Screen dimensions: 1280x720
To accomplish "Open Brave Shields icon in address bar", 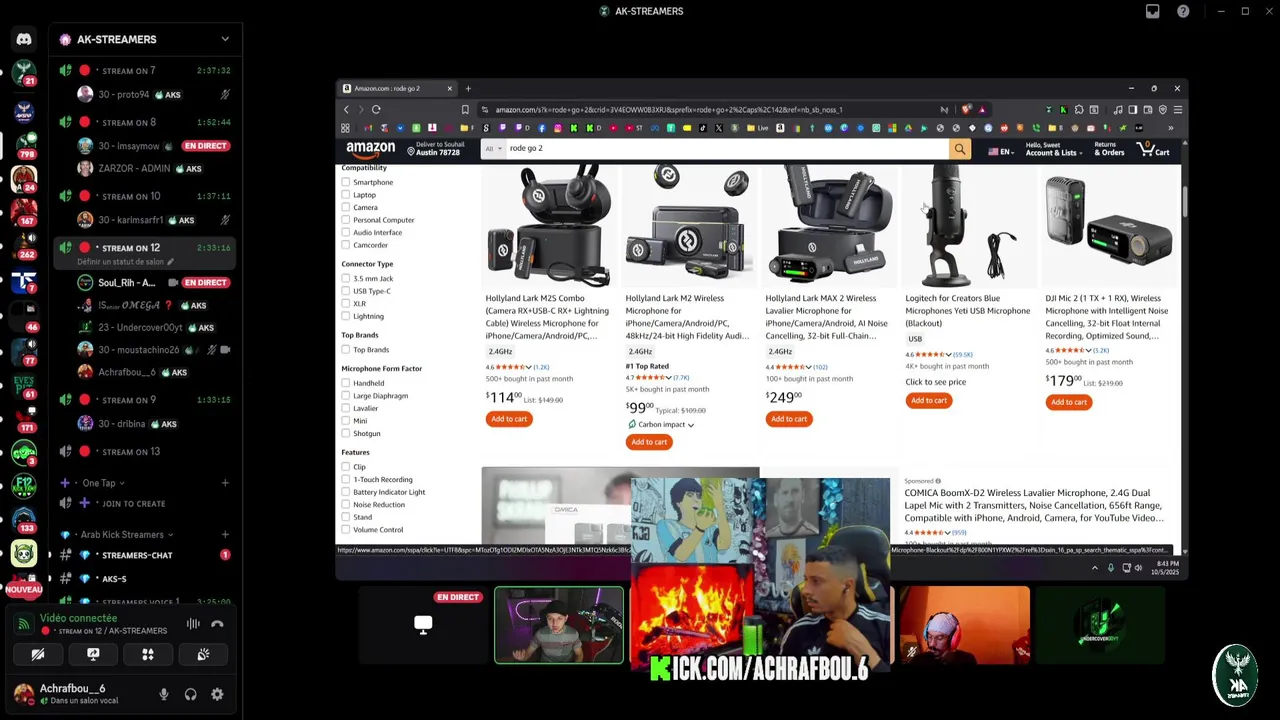I will (x=966, y=110).
